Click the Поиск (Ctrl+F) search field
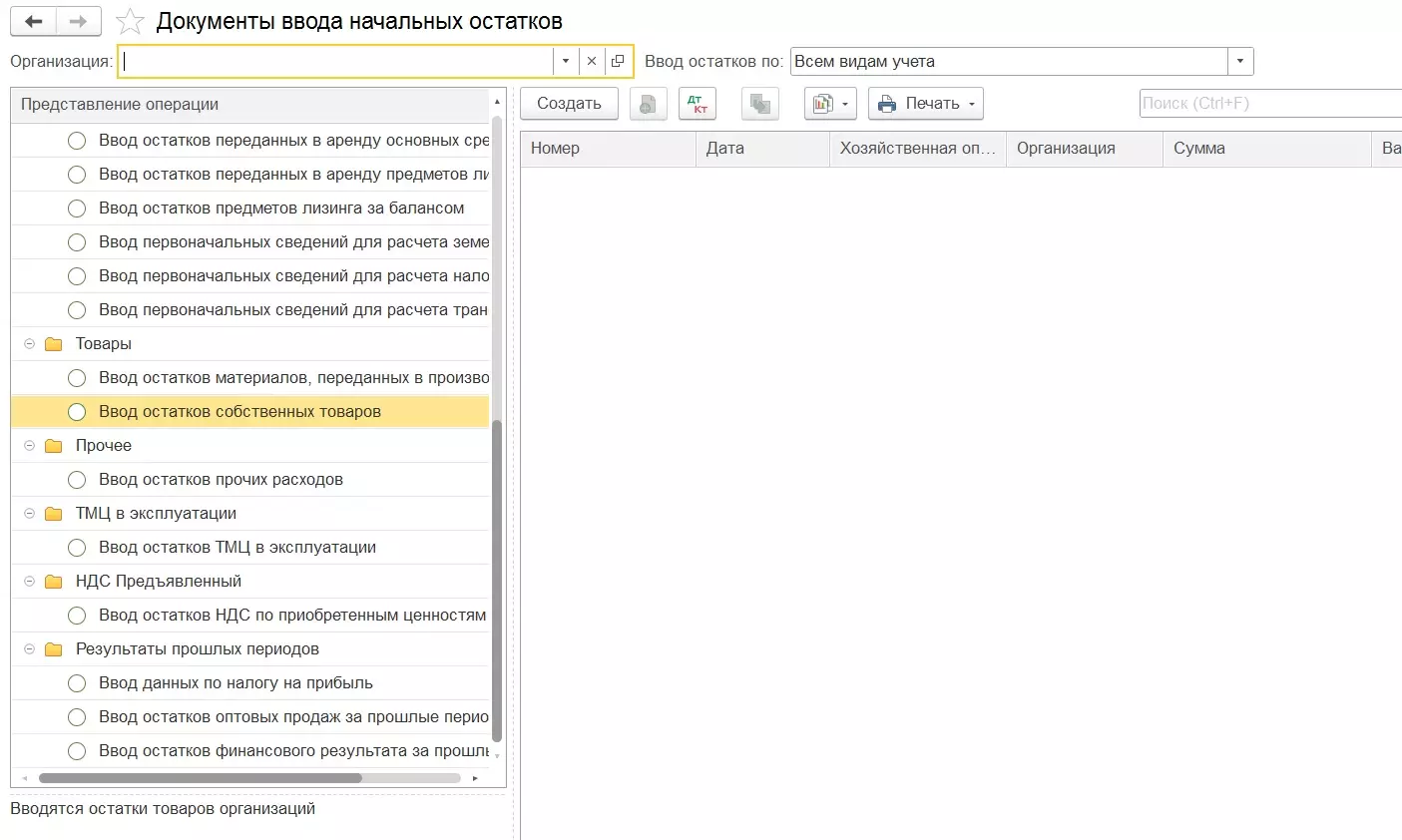 (x=1270, y=104)
